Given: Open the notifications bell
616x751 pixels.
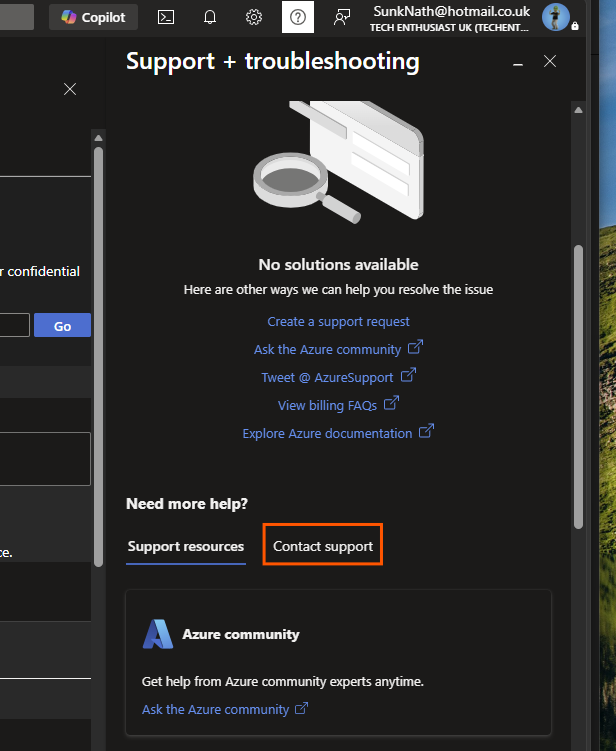Looking at the screenshot, I should tap(210, 17).
